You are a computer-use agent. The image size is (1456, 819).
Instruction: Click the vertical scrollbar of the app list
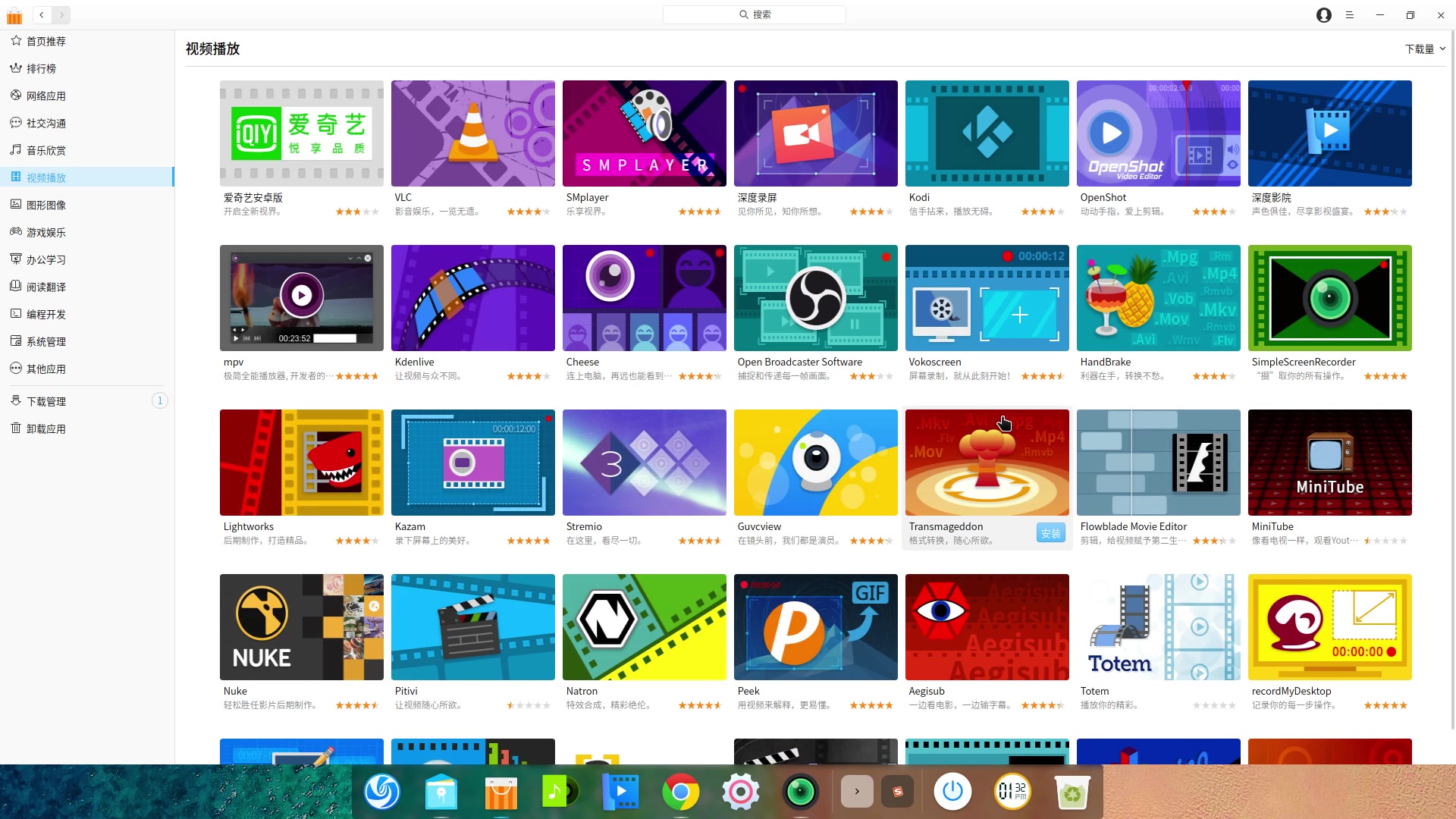[x=1451, y=379]
